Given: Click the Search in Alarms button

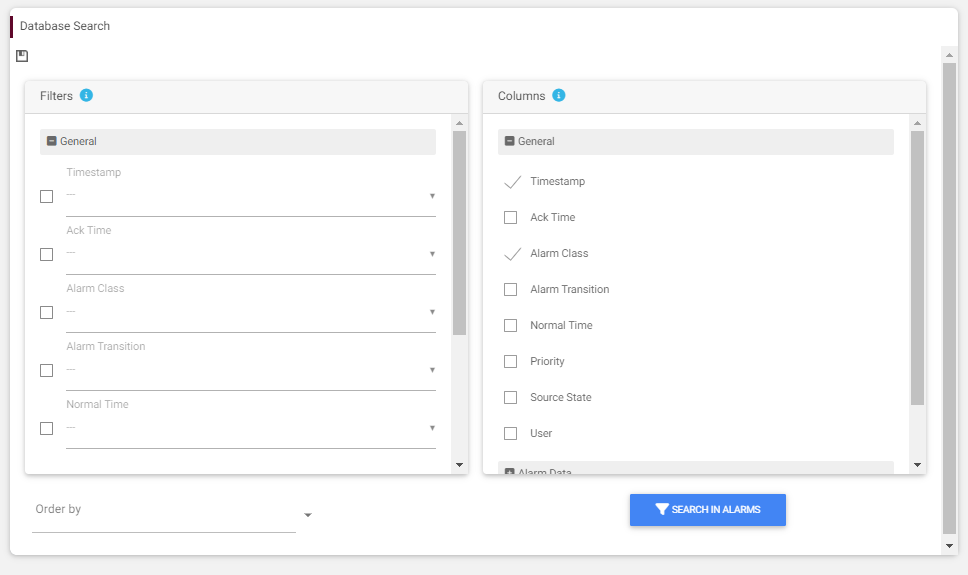Looking at the screenshot, I should pos(707,510).
